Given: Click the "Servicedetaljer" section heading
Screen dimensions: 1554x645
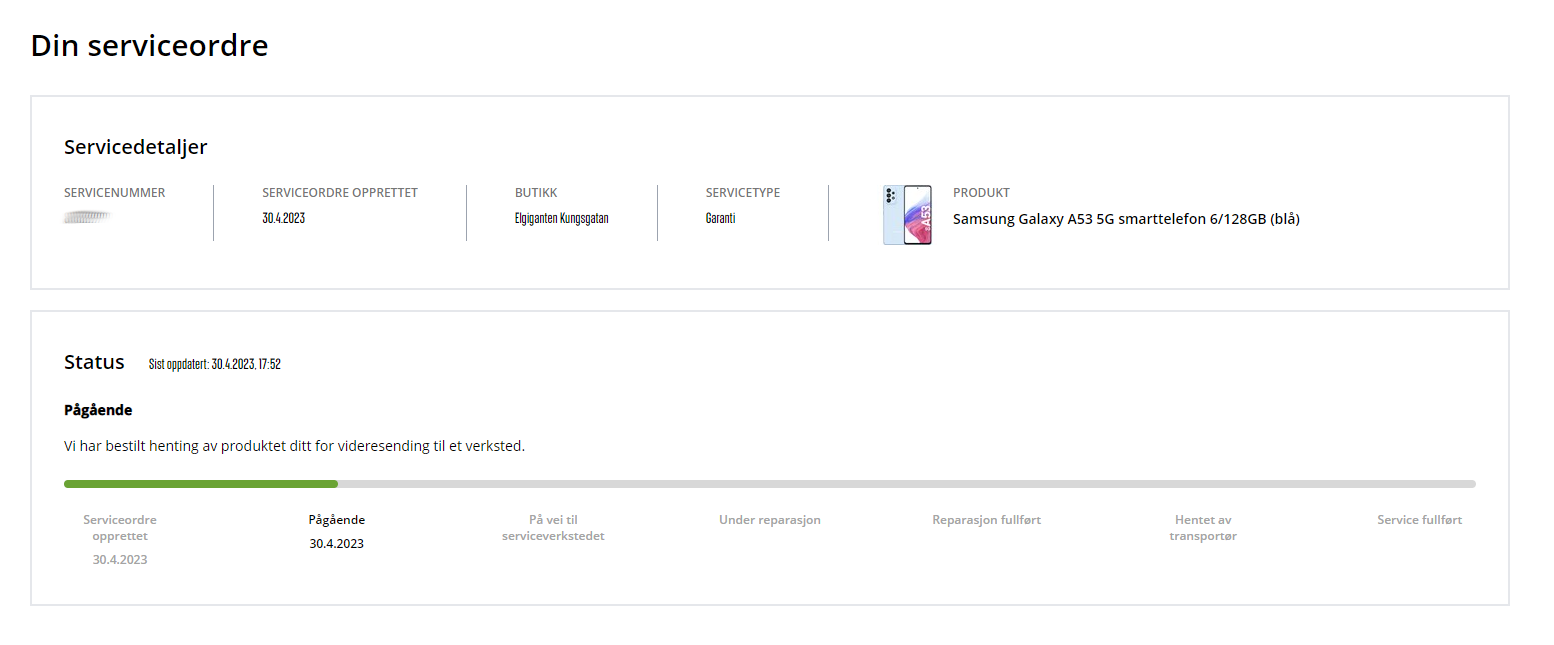Looking at the screenshot, I should 136,147.
